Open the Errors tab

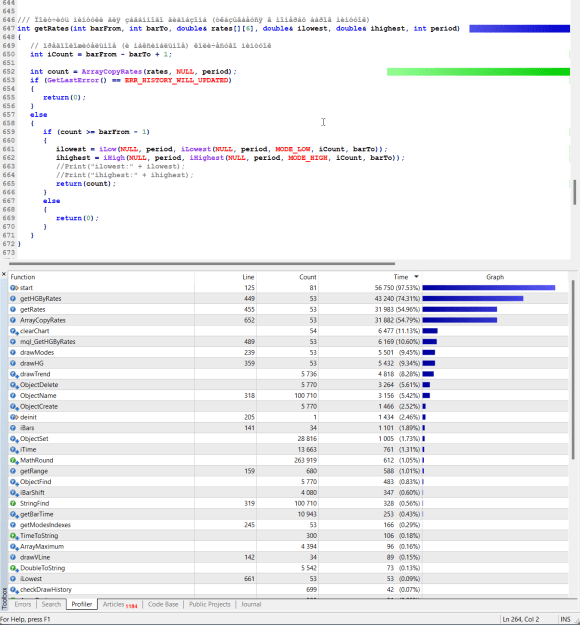pyautogui.click(x=23, y=604)
